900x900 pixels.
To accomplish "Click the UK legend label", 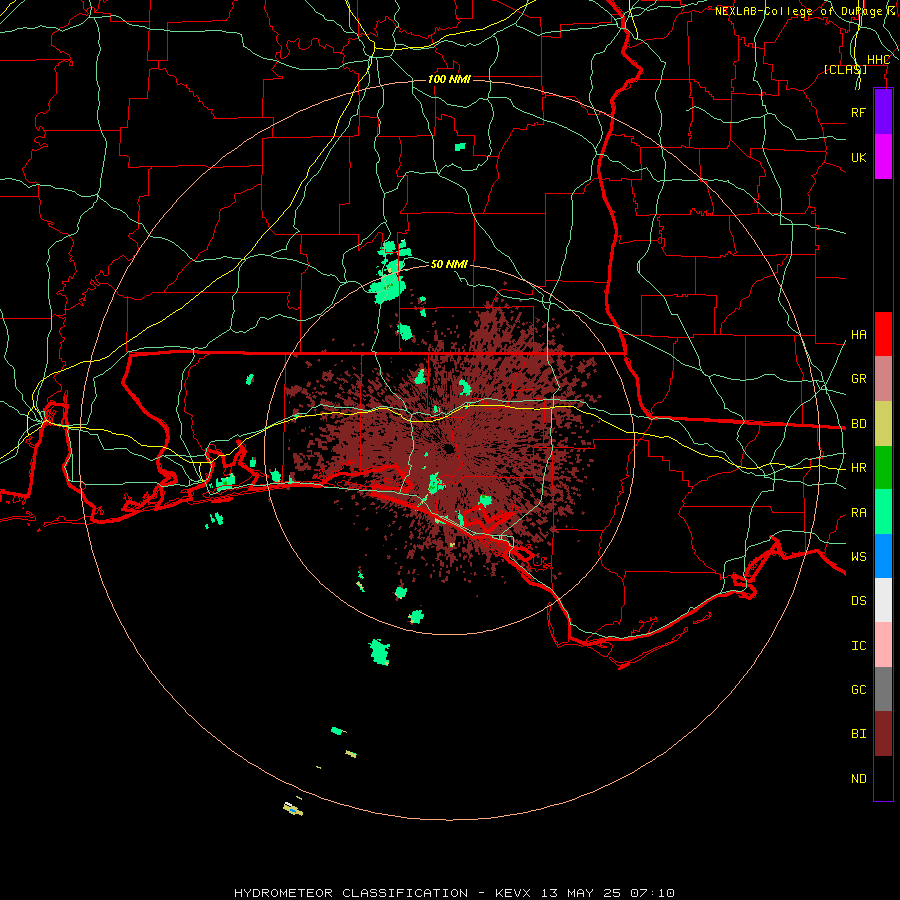I will 858,157.
